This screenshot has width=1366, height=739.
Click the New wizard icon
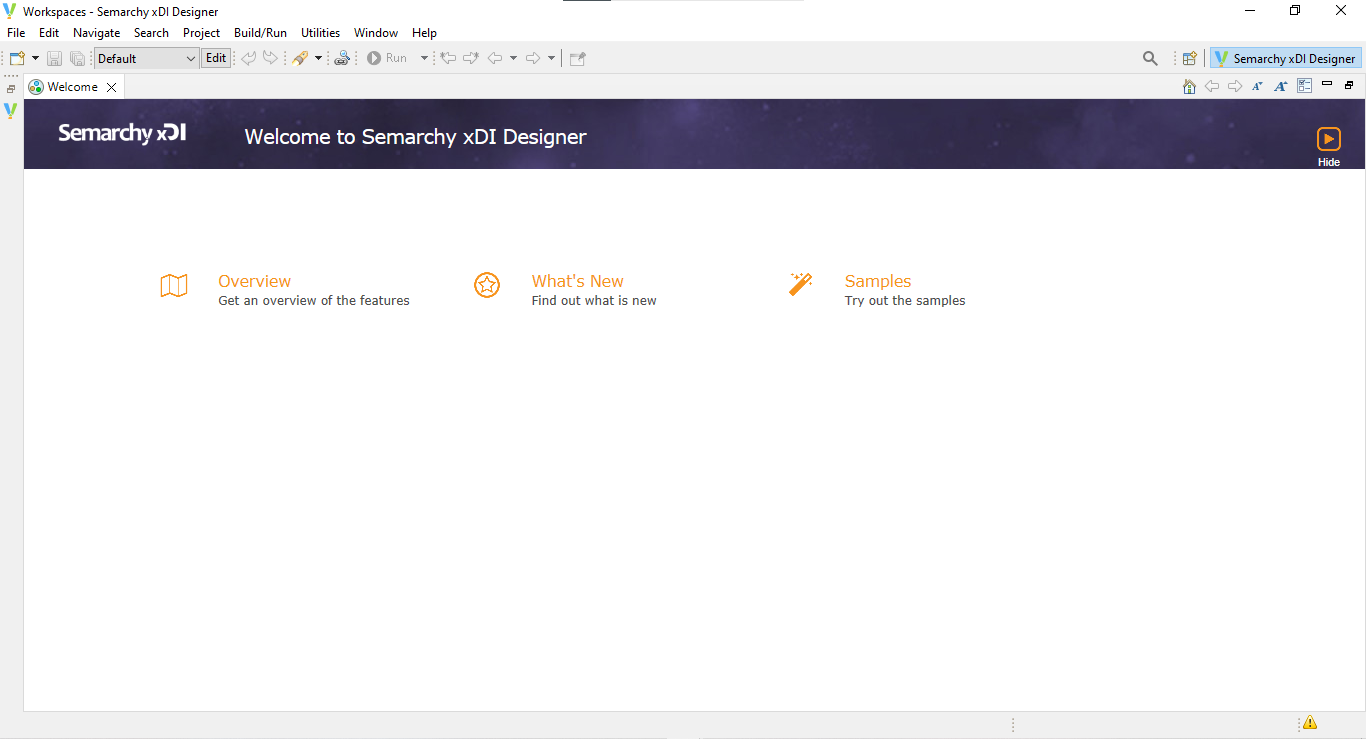click(15, 57)
